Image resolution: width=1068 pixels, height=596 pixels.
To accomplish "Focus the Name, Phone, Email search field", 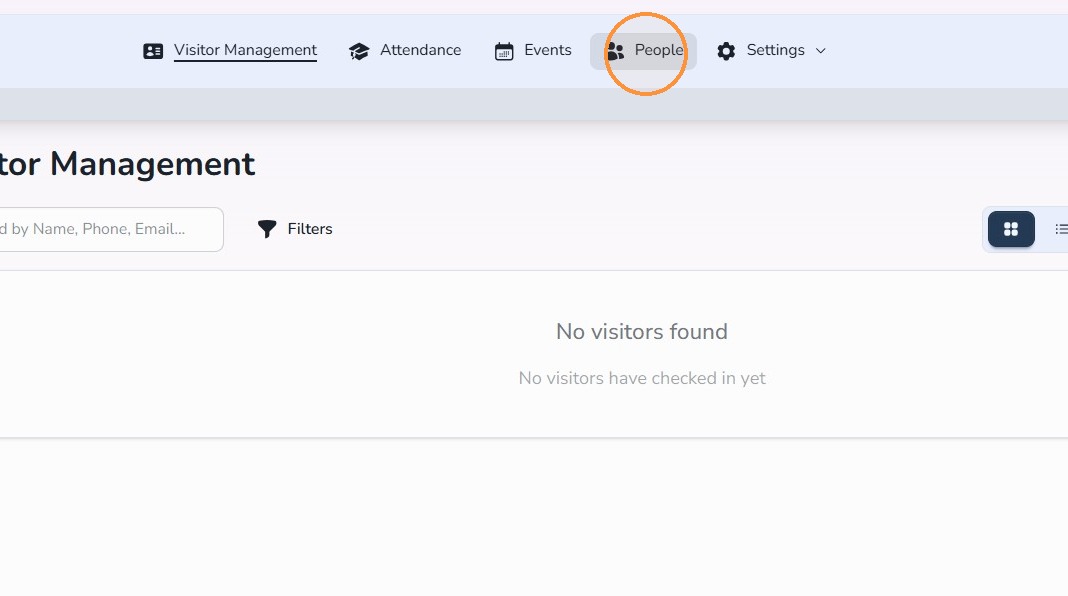I will 109,230.
